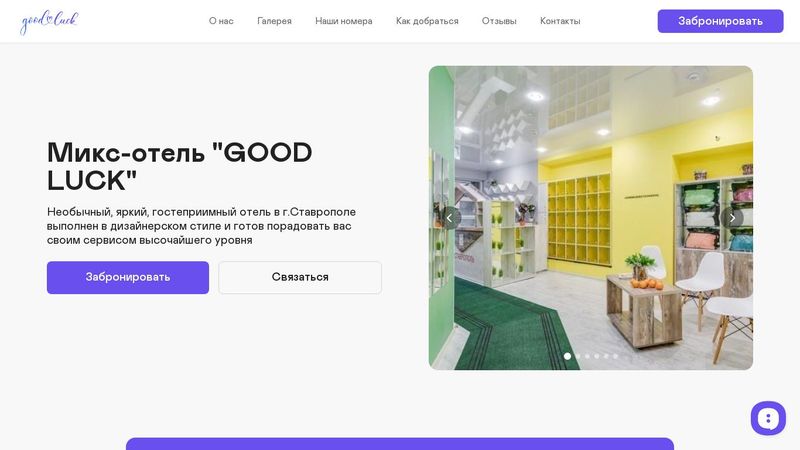Open the О нас menu item

point(221,21)
